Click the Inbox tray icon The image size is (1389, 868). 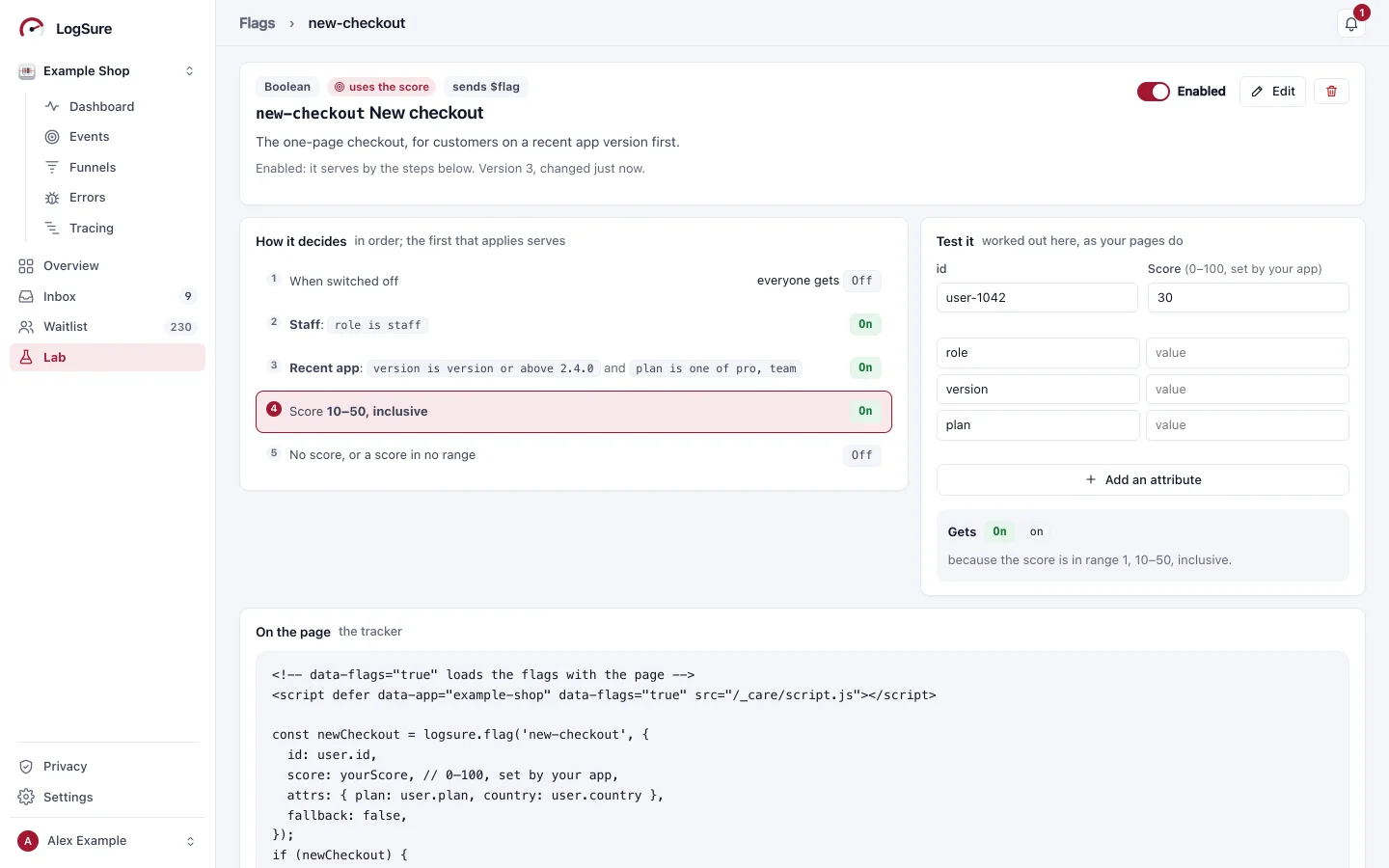point(26,296)
